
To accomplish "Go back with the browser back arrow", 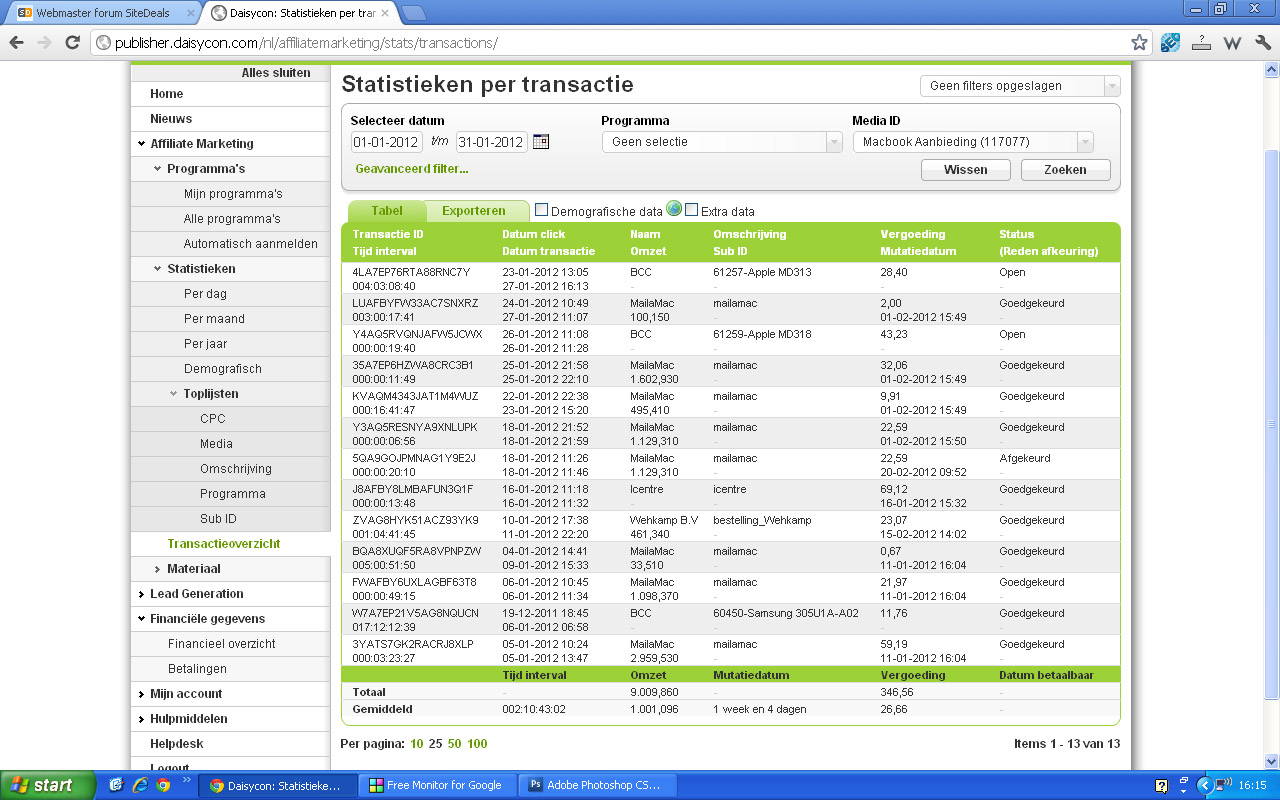I will 17,43.
